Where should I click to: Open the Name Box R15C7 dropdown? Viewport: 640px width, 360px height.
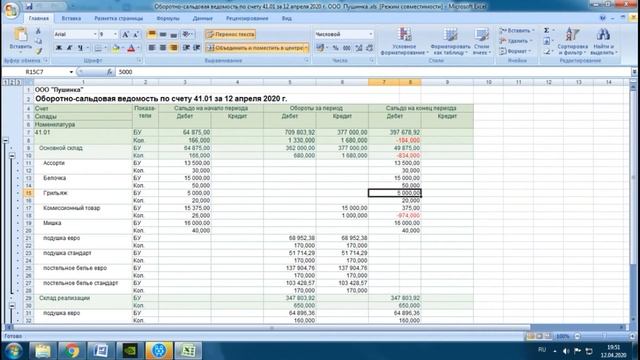pos(71,72)
